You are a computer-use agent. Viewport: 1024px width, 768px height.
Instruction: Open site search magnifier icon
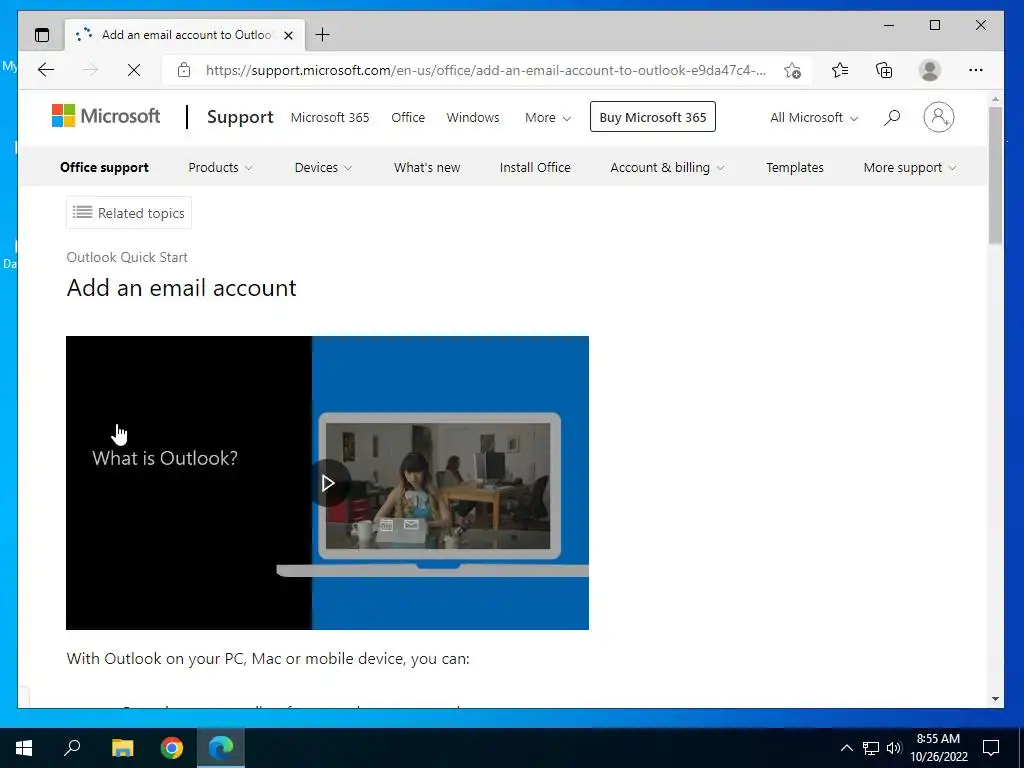coord(892,118)
